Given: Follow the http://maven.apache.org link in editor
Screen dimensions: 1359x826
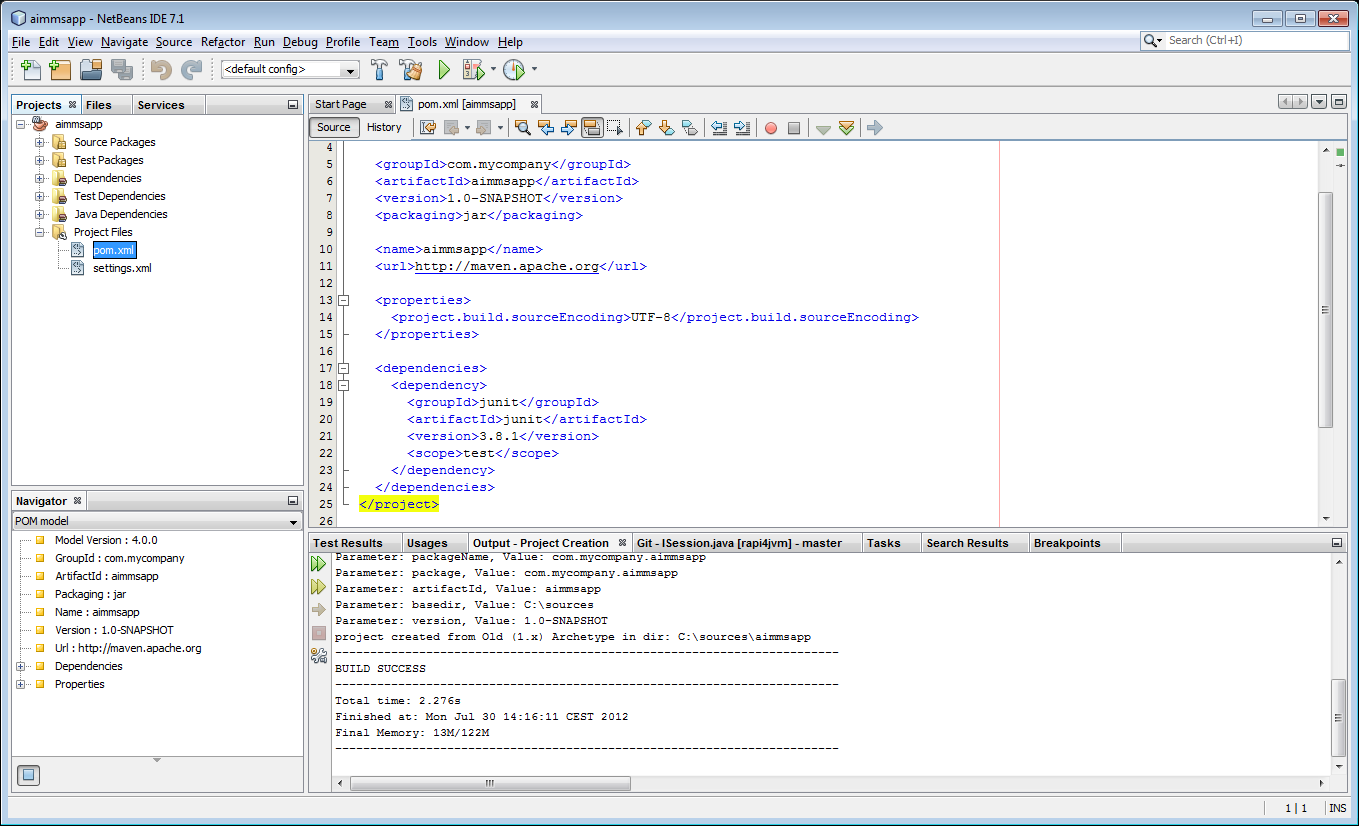Looking at the screenshot, I should tap(507, 266).
